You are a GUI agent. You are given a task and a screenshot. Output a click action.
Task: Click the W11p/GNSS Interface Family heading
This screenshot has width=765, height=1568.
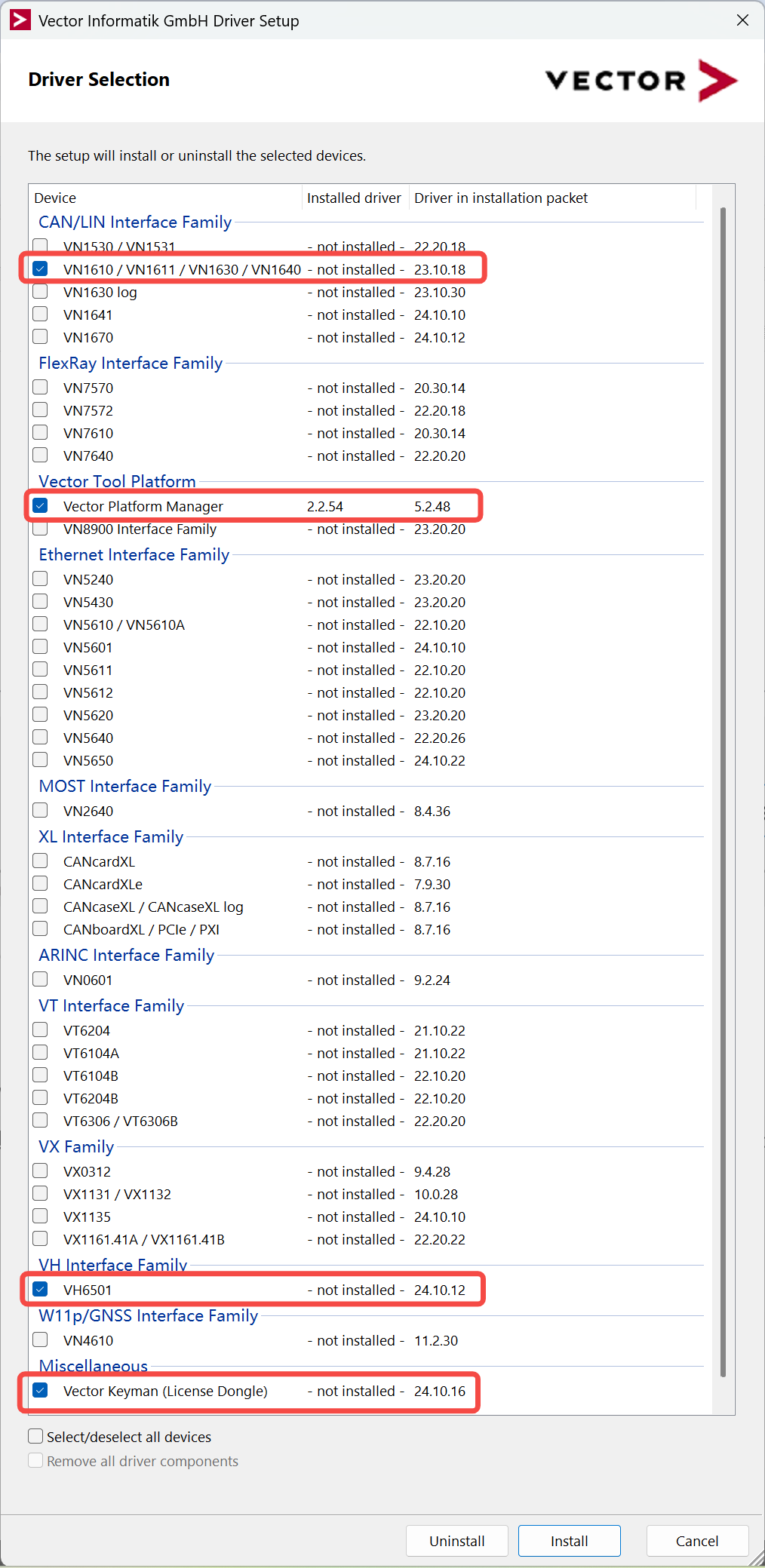149,1315
